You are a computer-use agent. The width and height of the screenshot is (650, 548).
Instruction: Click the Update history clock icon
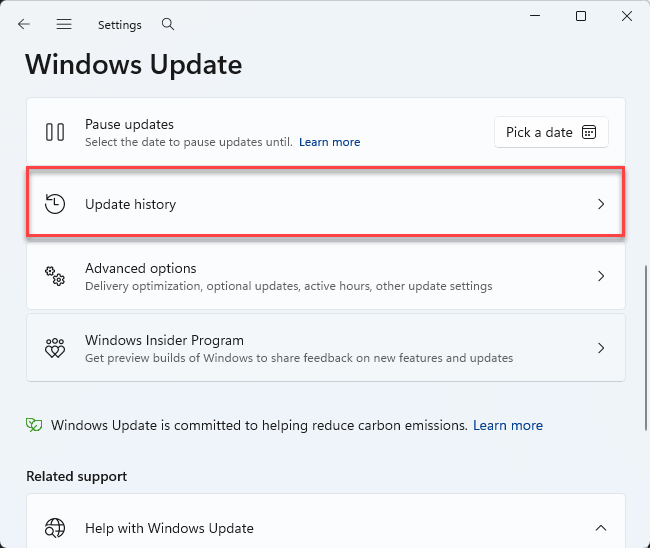55,204
